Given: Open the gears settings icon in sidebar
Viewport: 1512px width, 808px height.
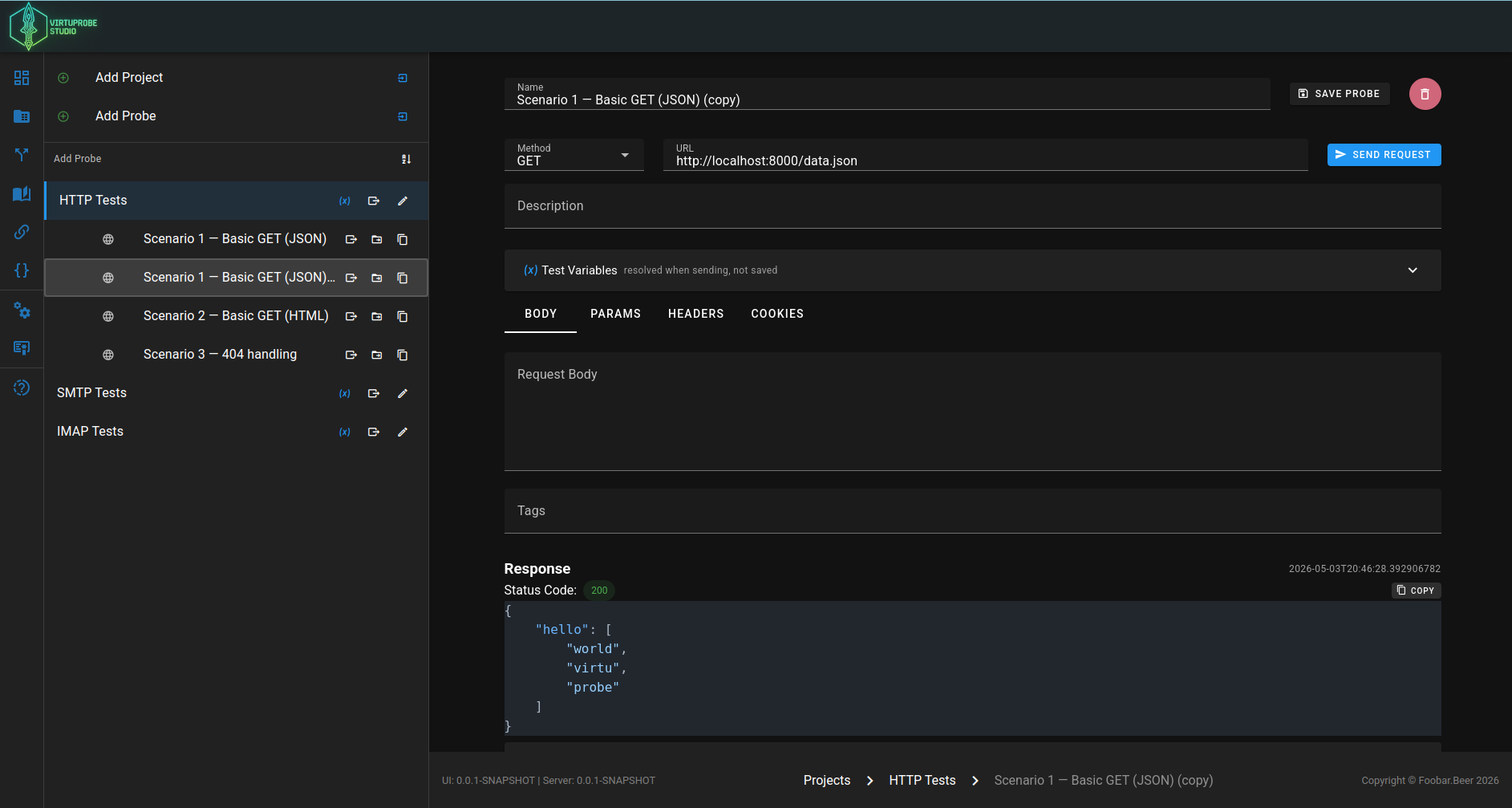Looking at the screenshot, I should pos(22,311).
